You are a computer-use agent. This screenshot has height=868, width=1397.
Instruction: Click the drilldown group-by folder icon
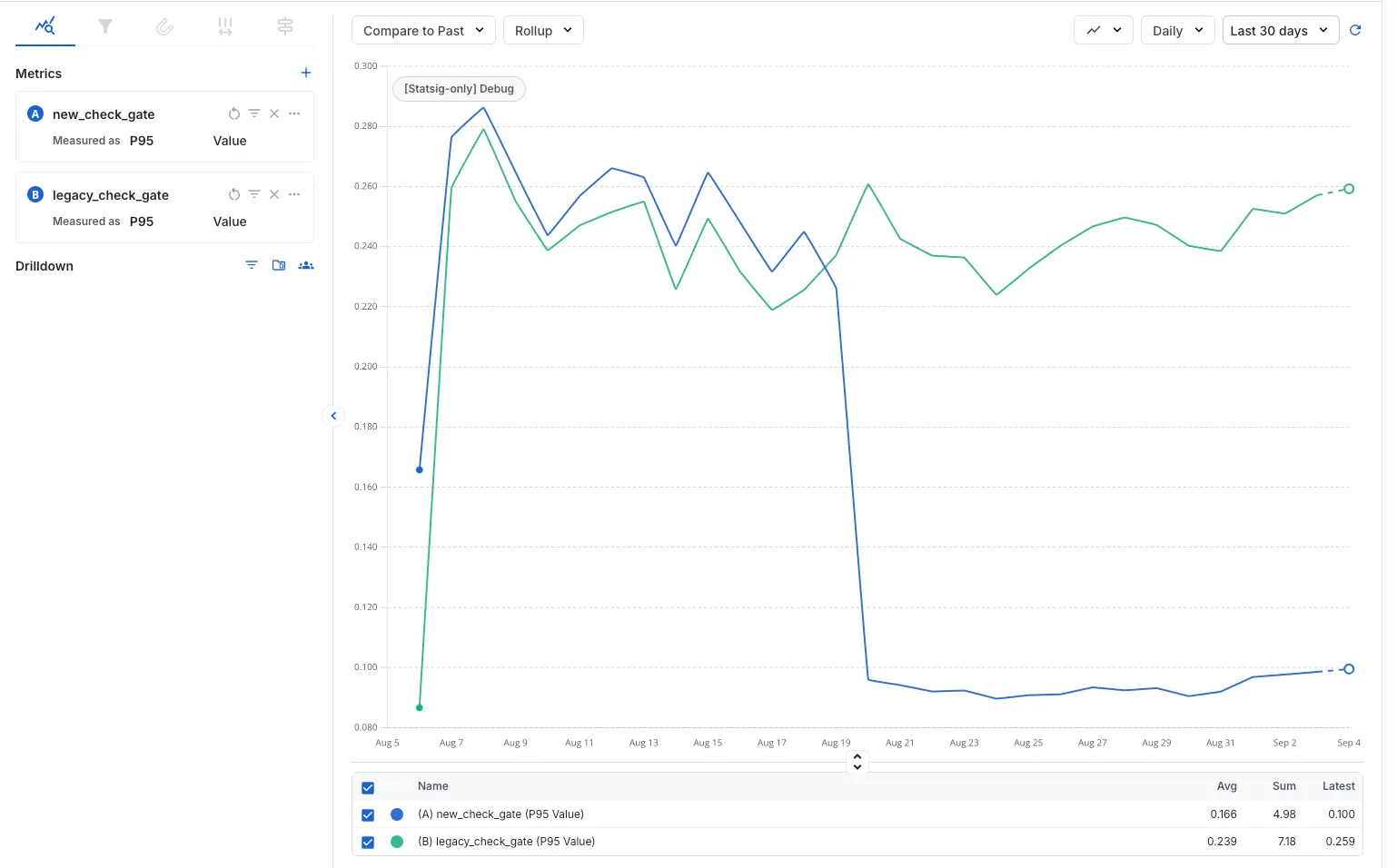[x=279, y=265]
